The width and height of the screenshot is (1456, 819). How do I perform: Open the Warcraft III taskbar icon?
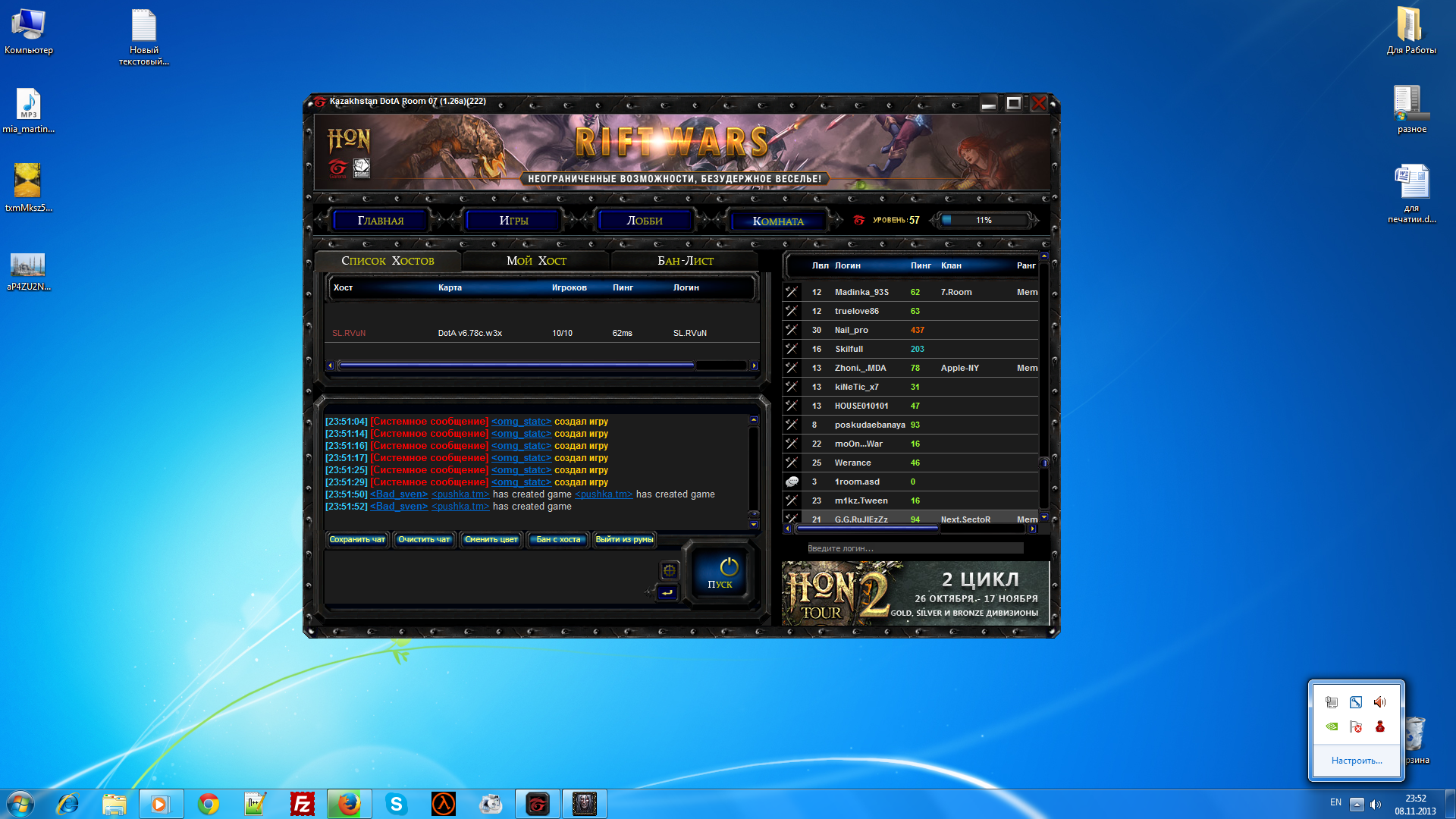point(585,804)
